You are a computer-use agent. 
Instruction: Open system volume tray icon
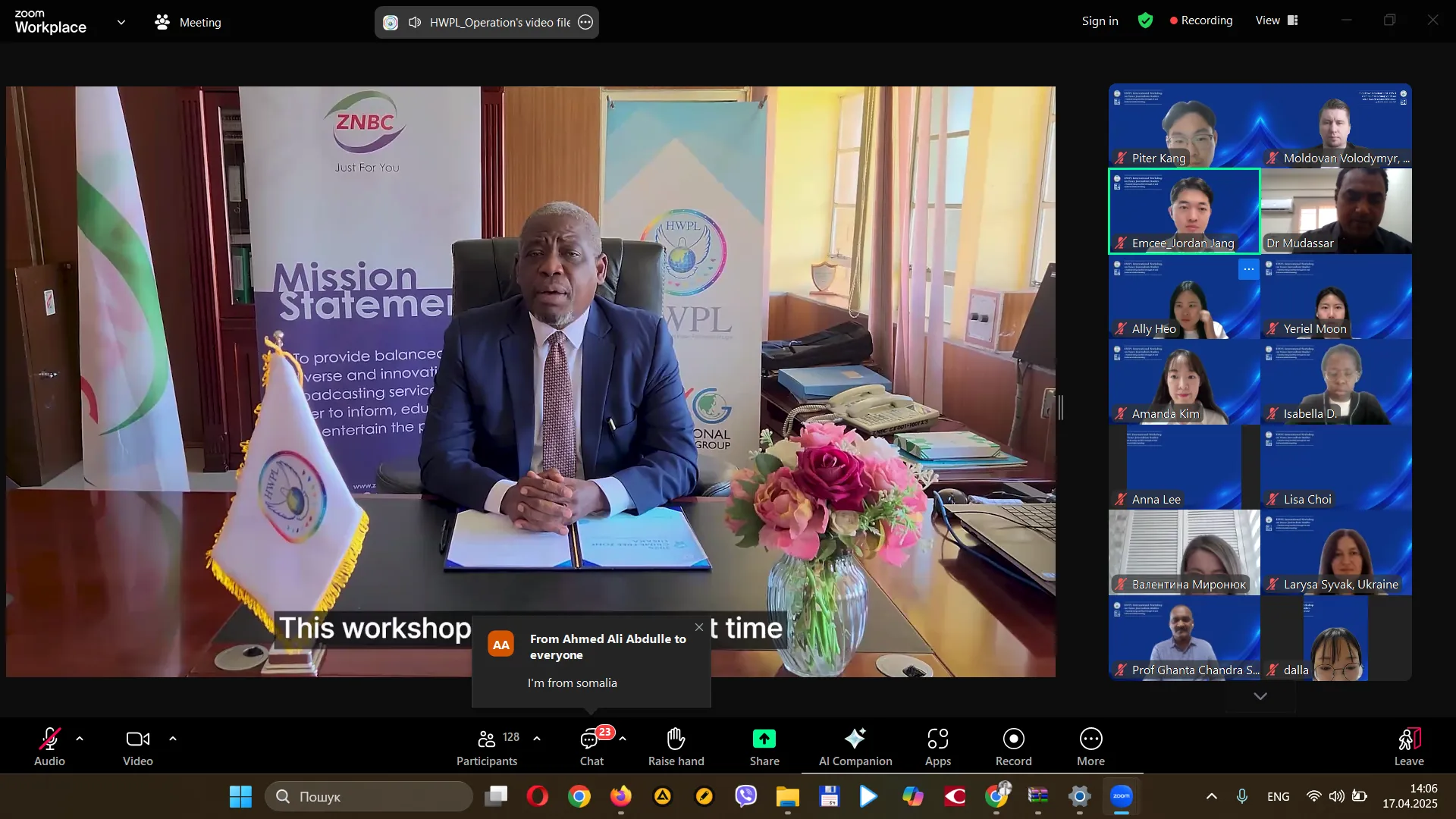(1337, 796)
